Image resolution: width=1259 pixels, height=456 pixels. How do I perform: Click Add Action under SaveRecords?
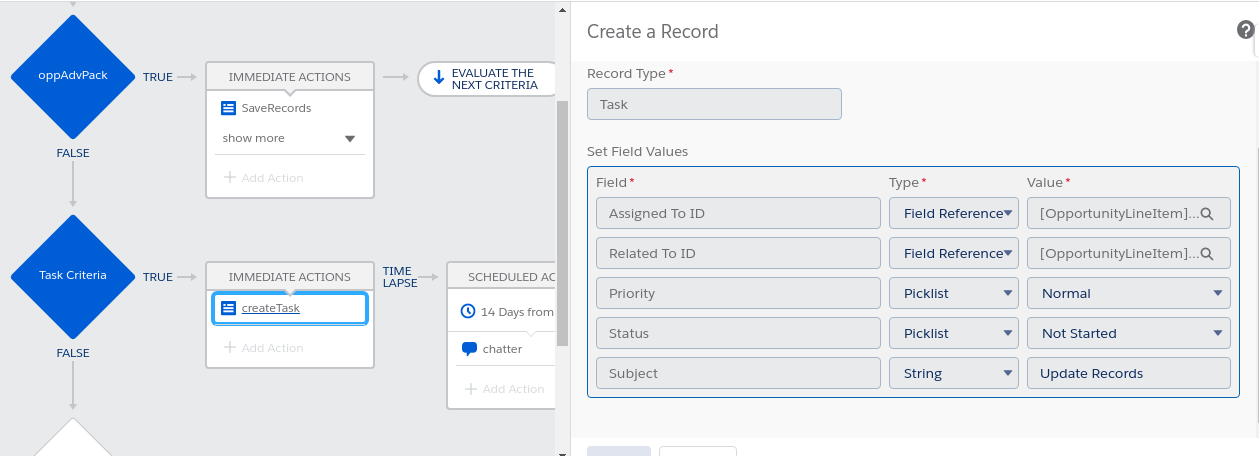pos(263,178)
